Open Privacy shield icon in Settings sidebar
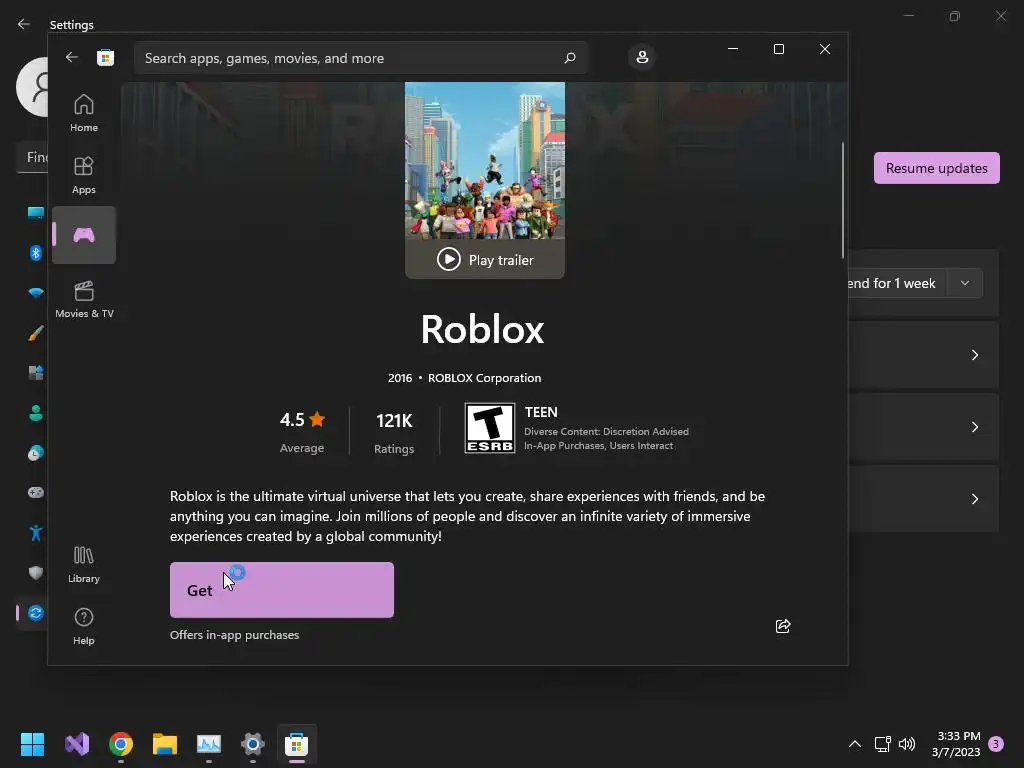1024x768 pixels. tap(36, 573)
